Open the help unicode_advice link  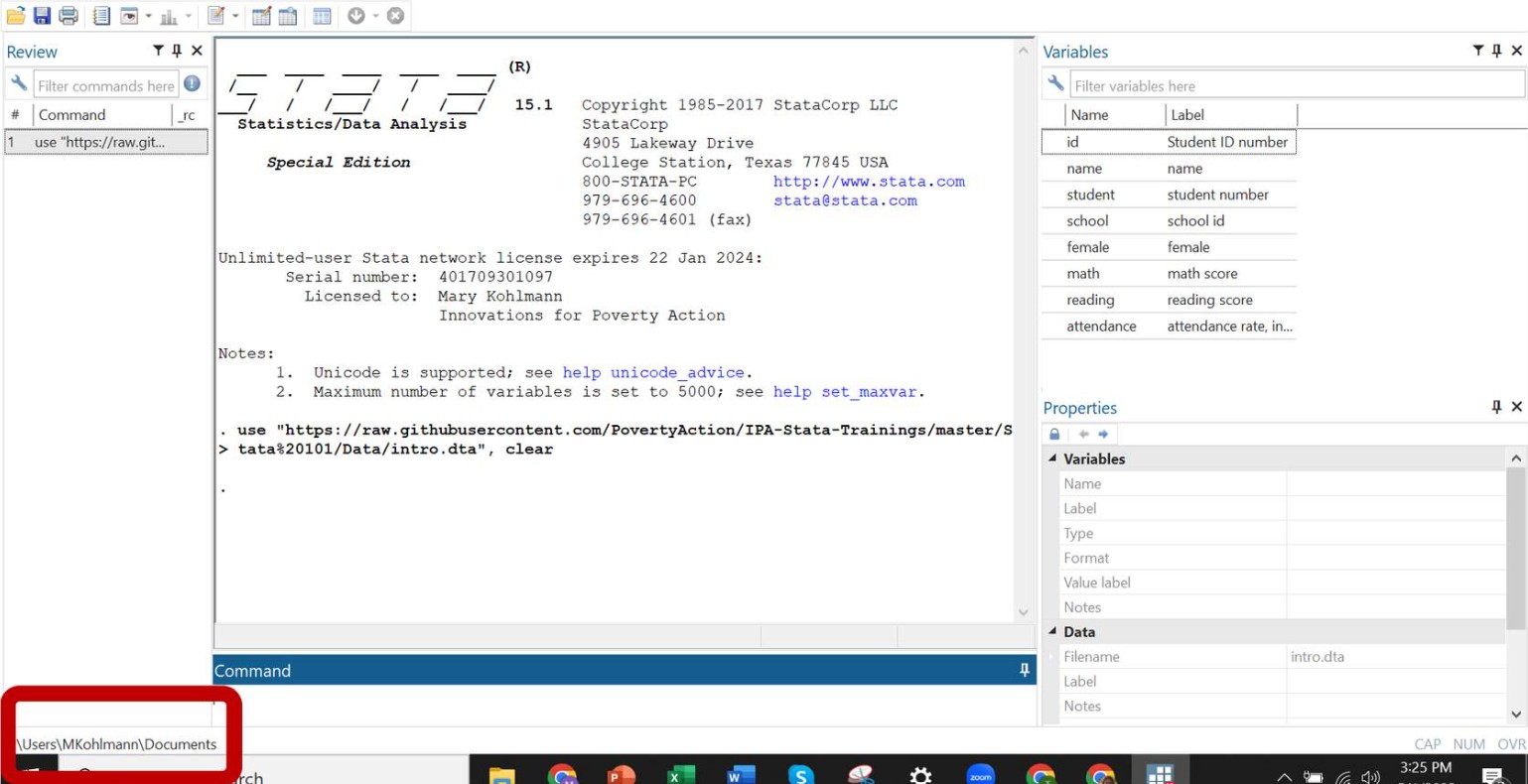tap(653, 373)
